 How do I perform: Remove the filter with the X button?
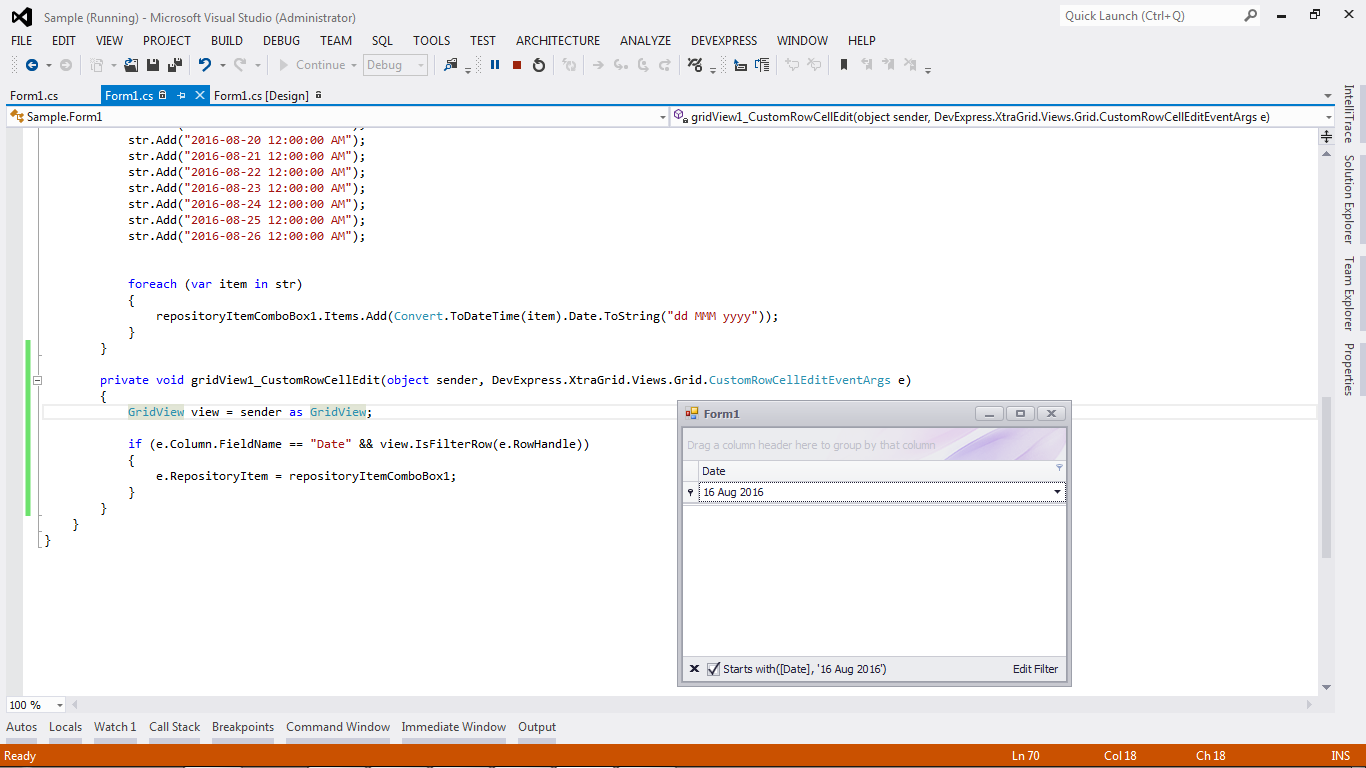694,669
